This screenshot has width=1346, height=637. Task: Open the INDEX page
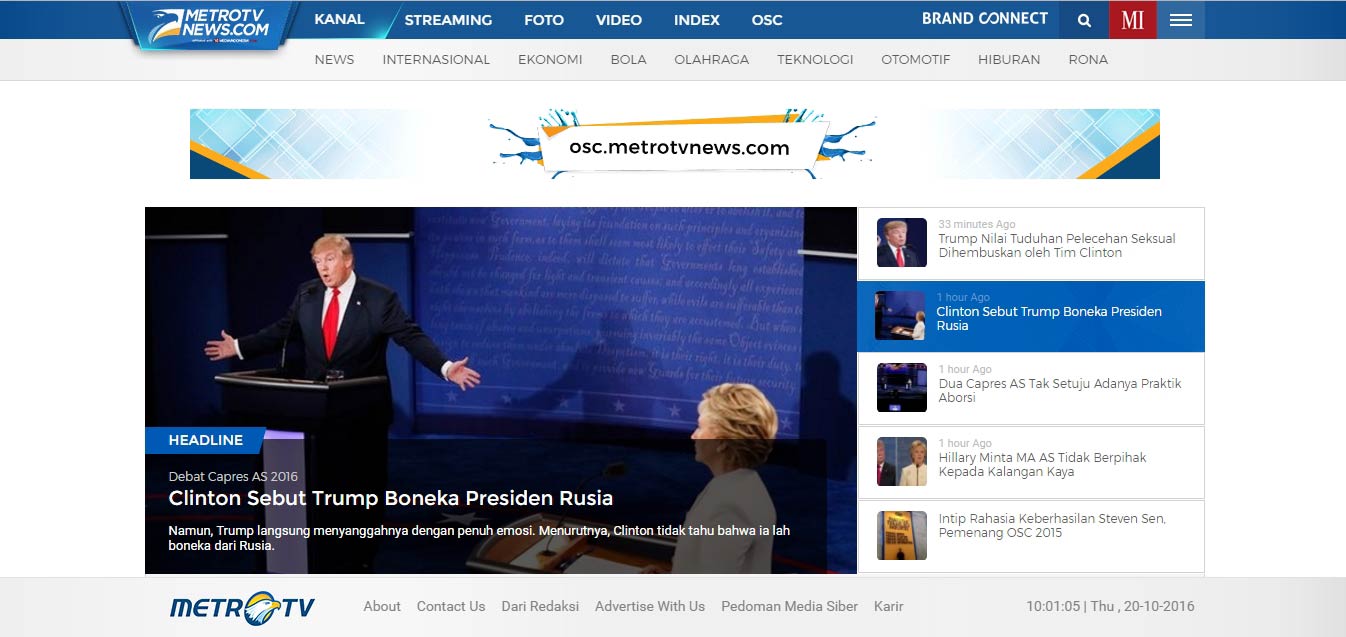697,20
